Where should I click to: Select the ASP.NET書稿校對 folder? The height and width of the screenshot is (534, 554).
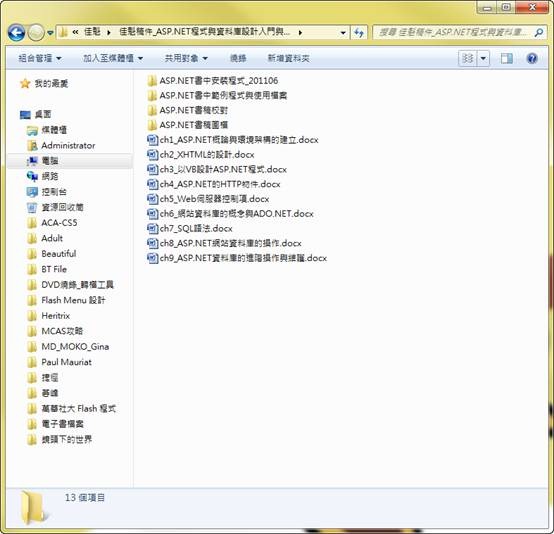187,111
